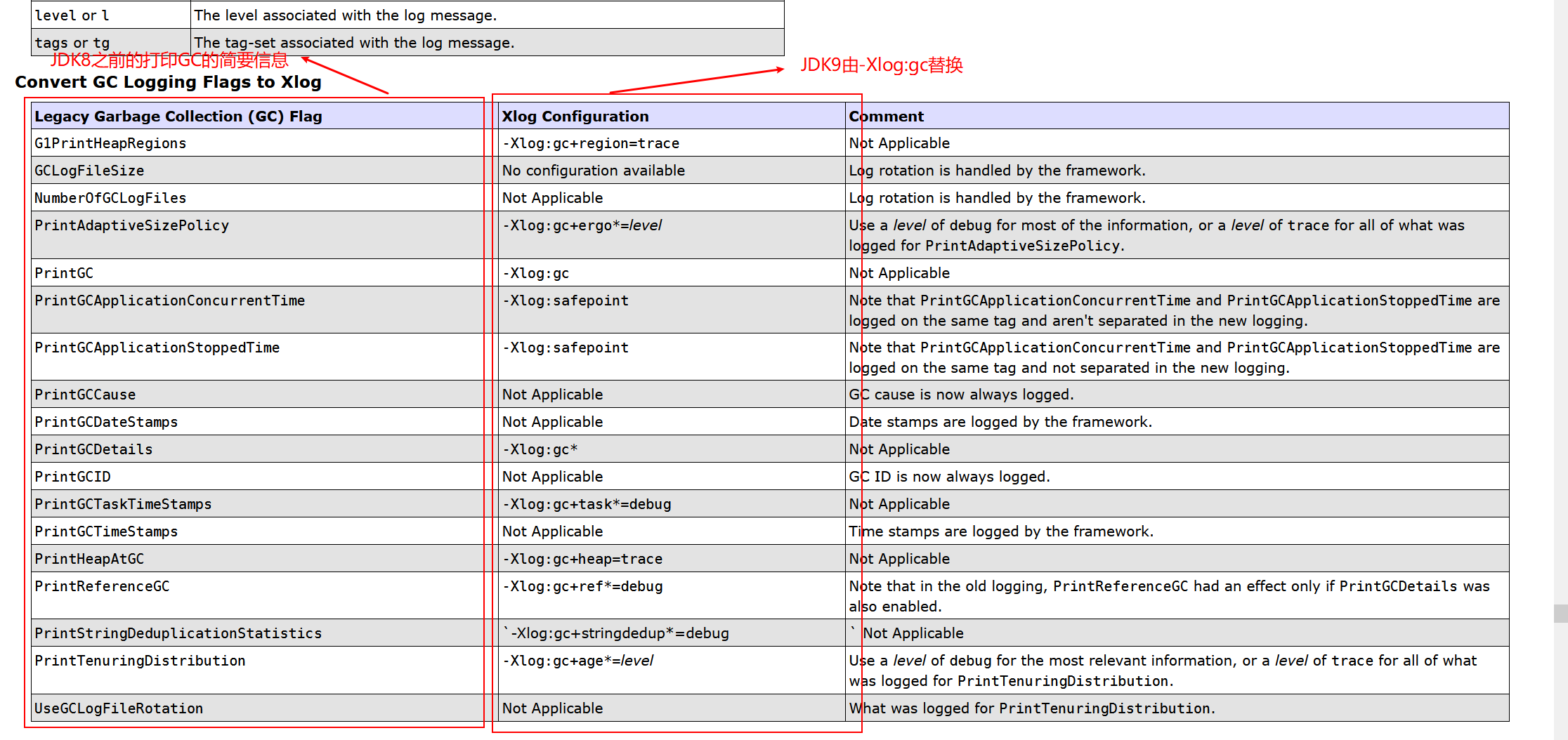Click 'Not Applicable' config in PrintGCID row
This screenshot has width=1568, height=740.
[x=553, y=477]
